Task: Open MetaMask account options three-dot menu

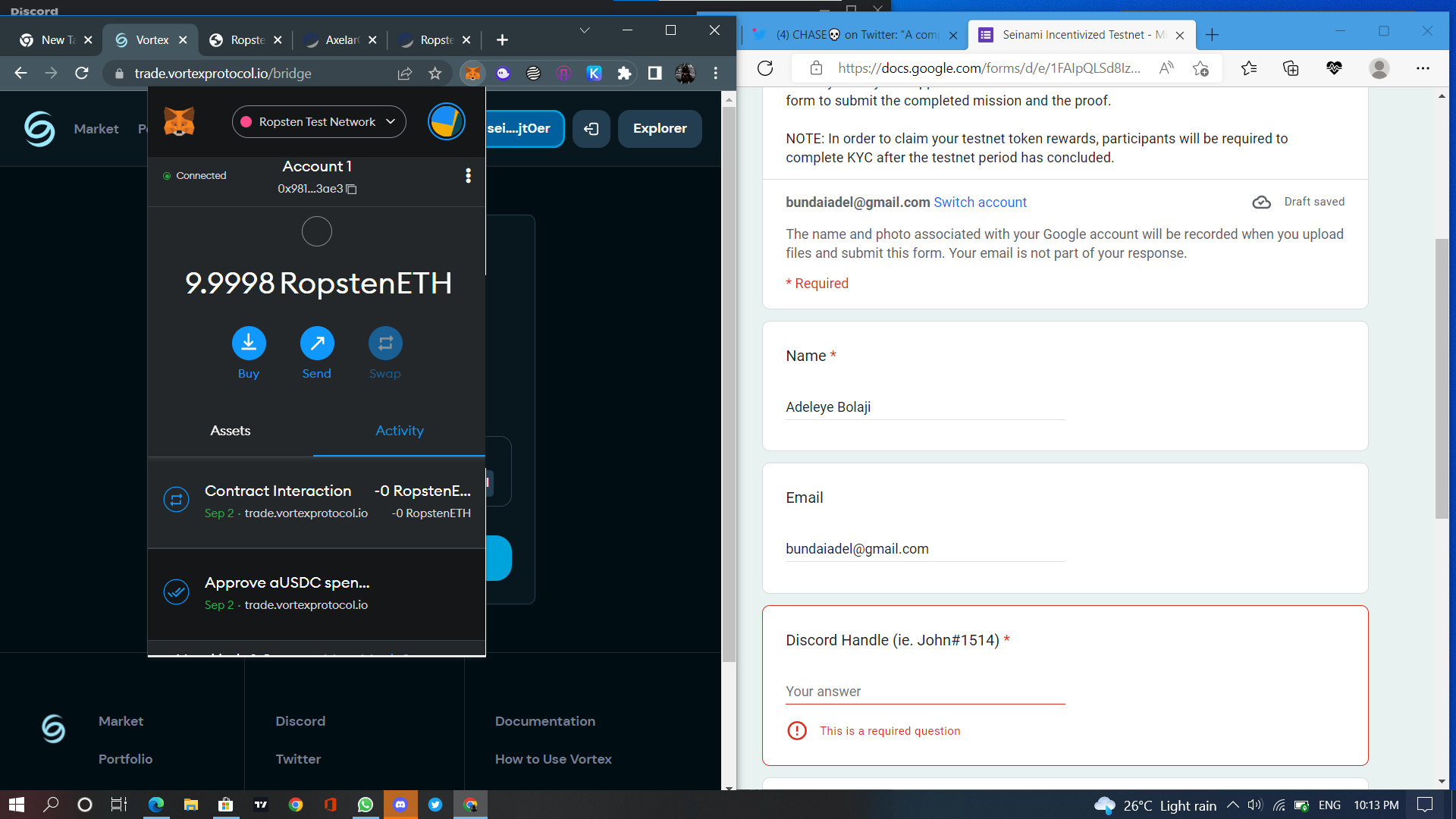Action: [x=468, y=176]
